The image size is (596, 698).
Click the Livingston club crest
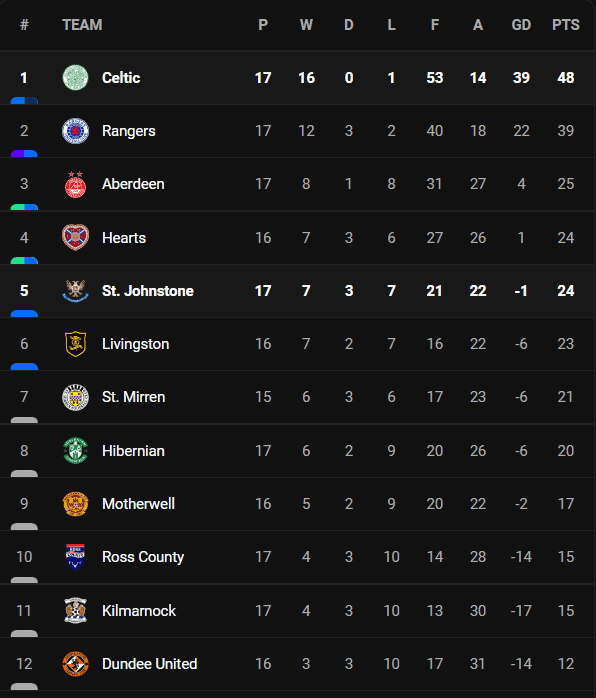click(x=75, y=344)
